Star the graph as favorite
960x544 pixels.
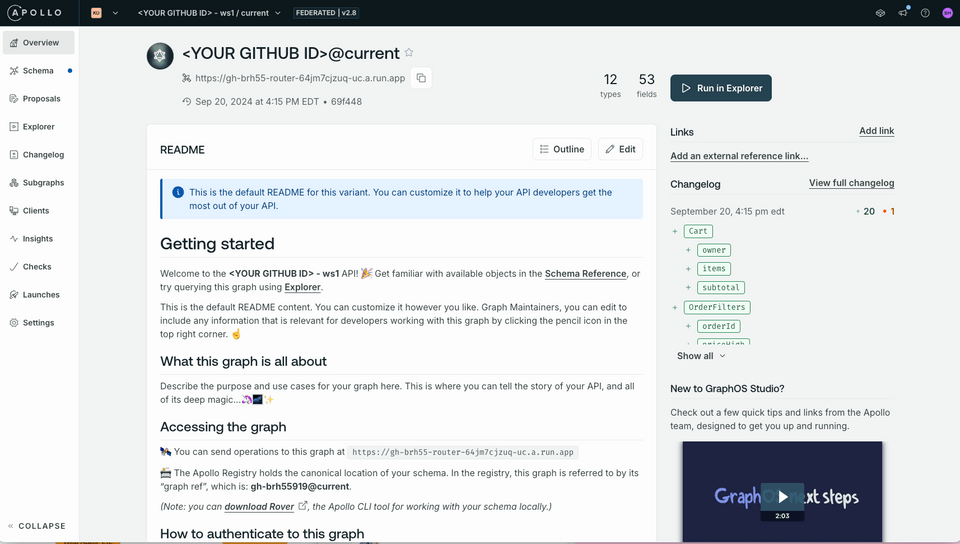(409, 53)
